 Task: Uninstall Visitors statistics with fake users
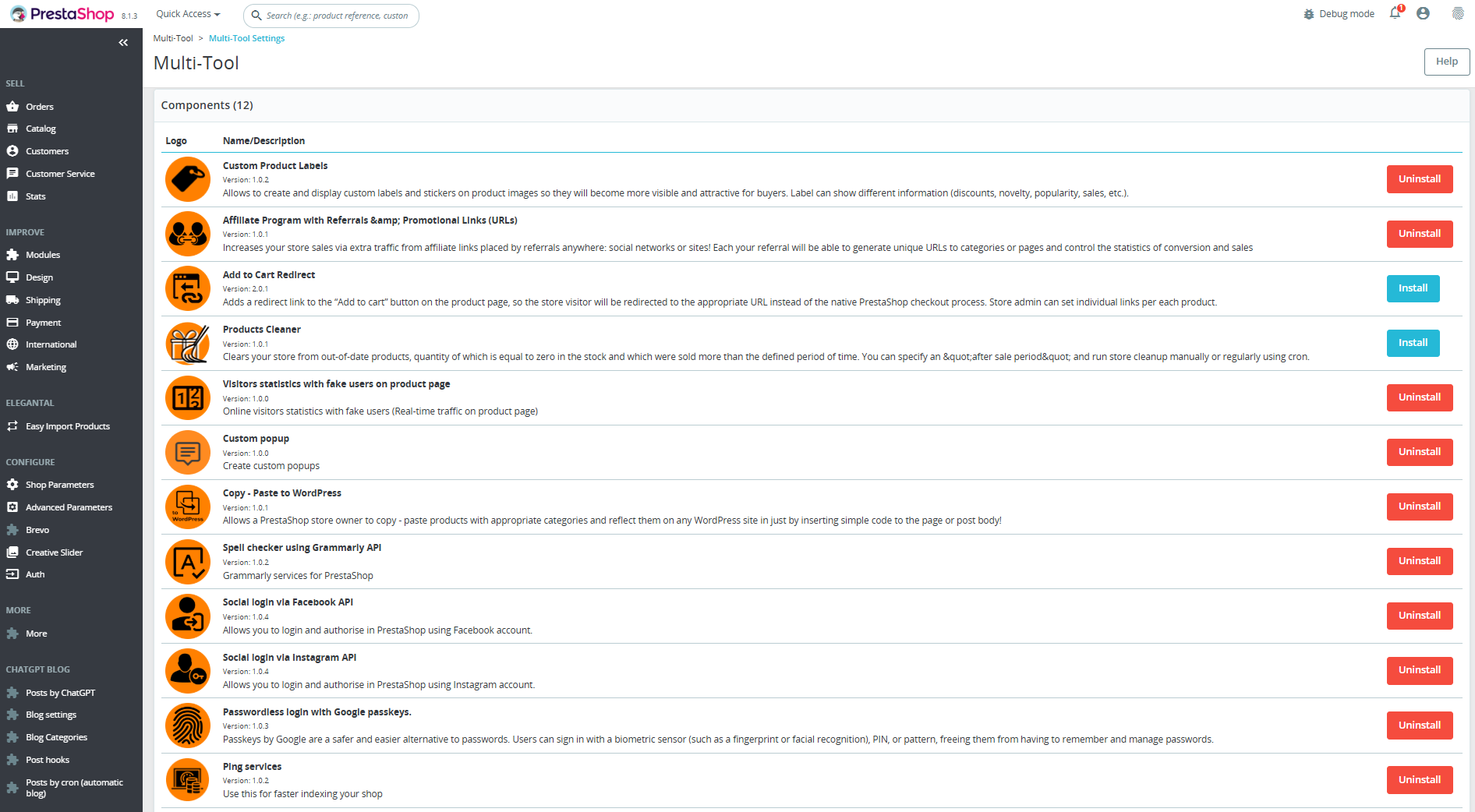1419,397
